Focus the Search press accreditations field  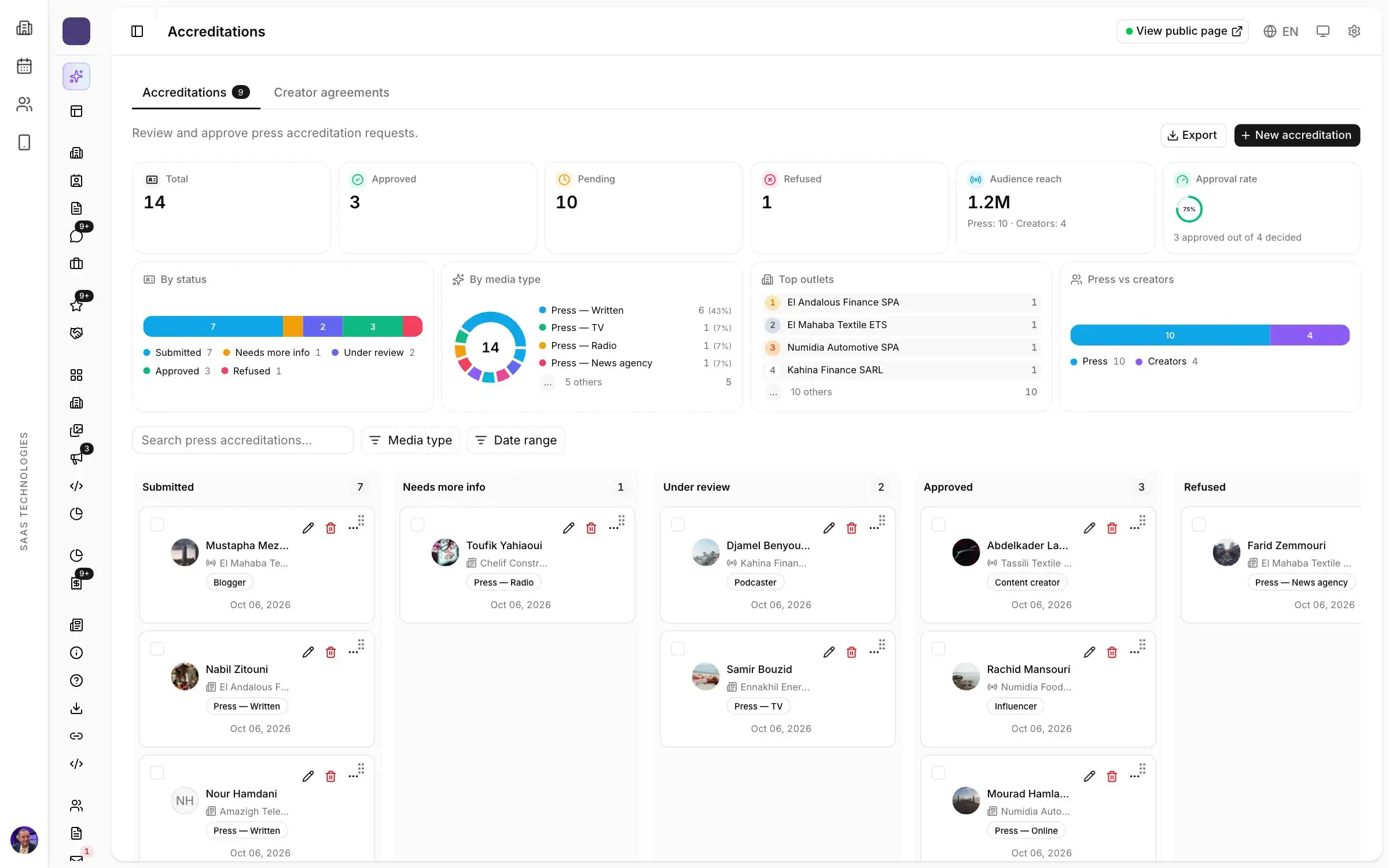[x=242, y=440]
